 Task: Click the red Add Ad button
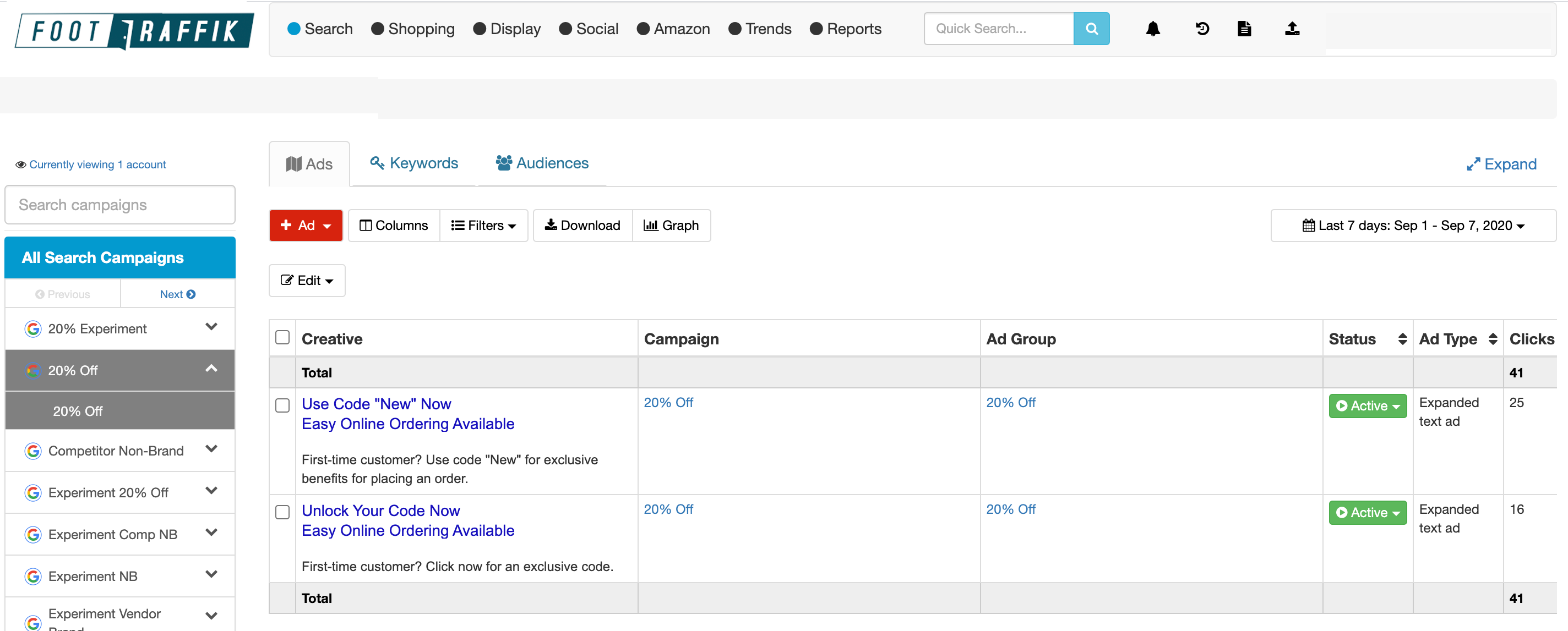306,225
